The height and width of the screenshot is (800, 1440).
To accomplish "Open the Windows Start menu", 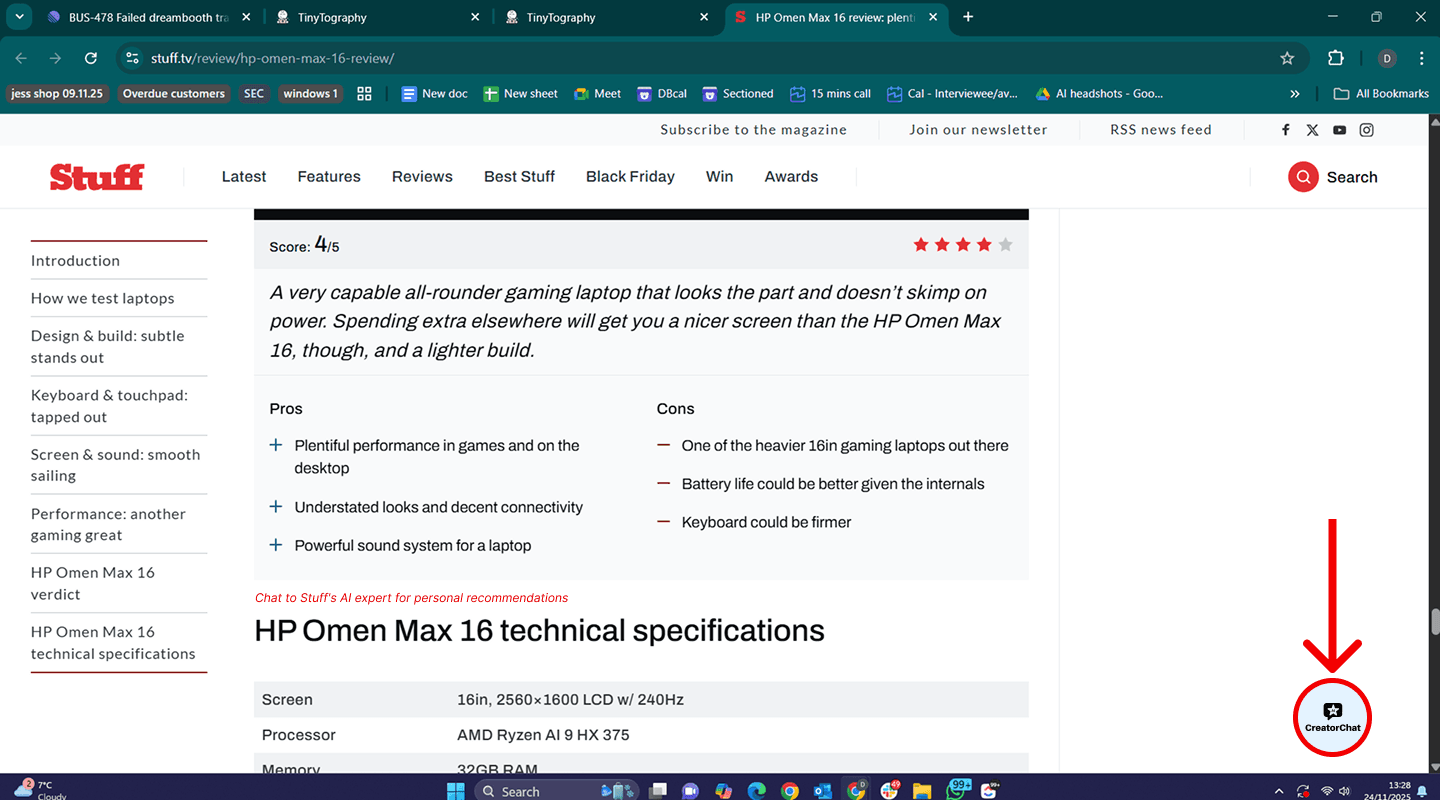I will tap(455, 790).
